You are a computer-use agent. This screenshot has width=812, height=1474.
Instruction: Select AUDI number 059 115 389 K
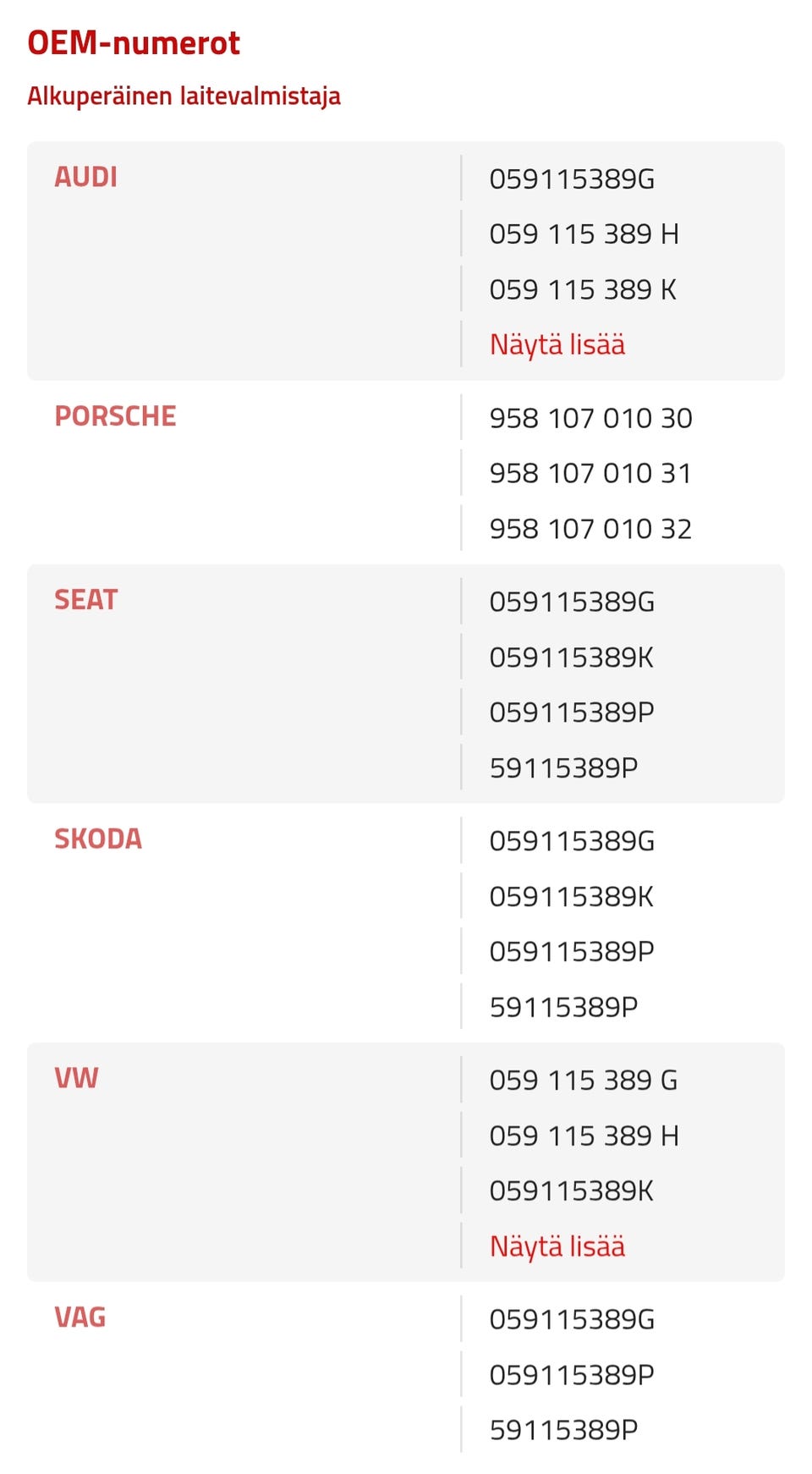[x=583, y=289]
